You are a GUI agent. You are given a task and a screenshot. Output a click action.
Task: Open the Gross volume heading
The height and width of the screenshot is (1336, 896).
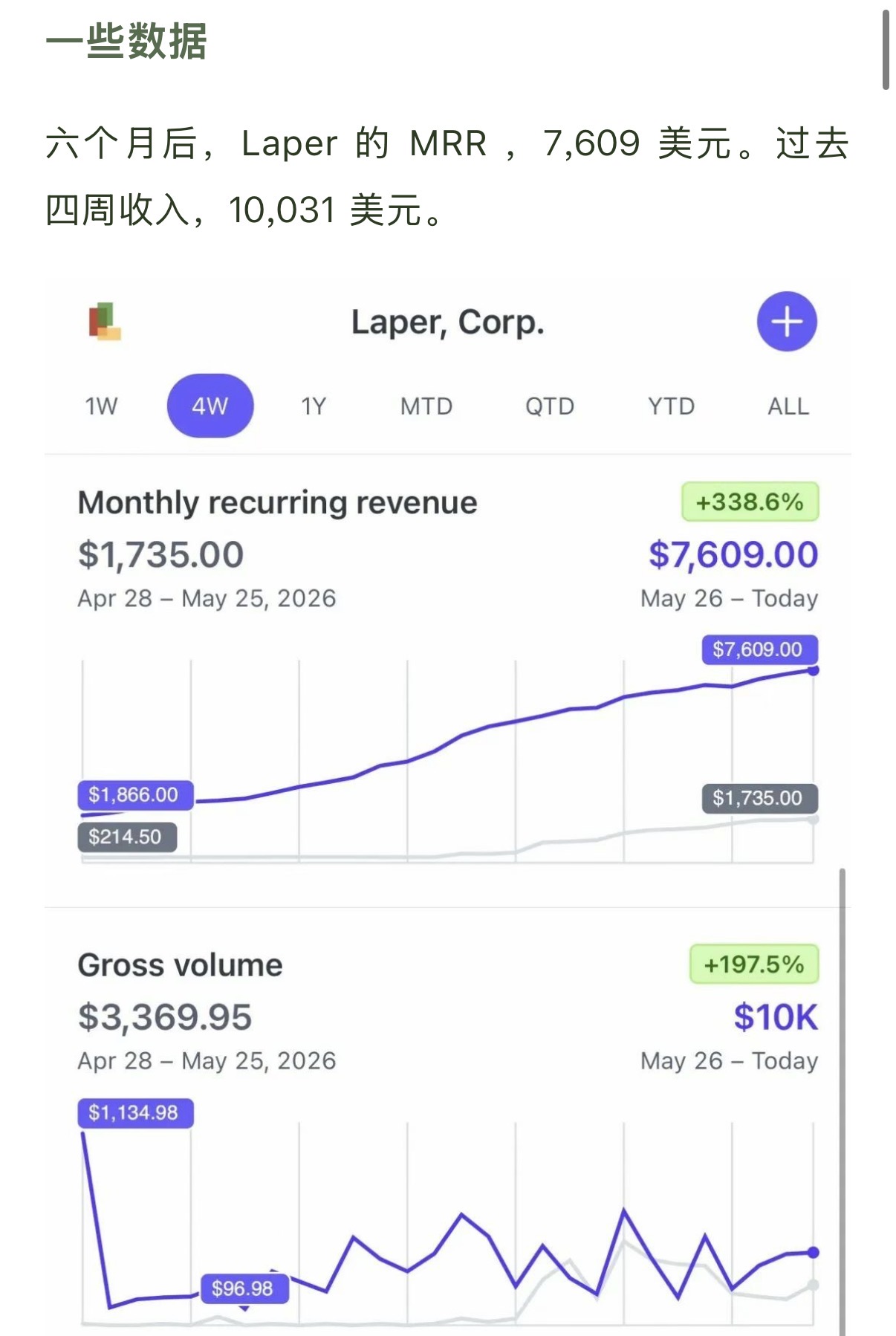[x=181, y=965]
